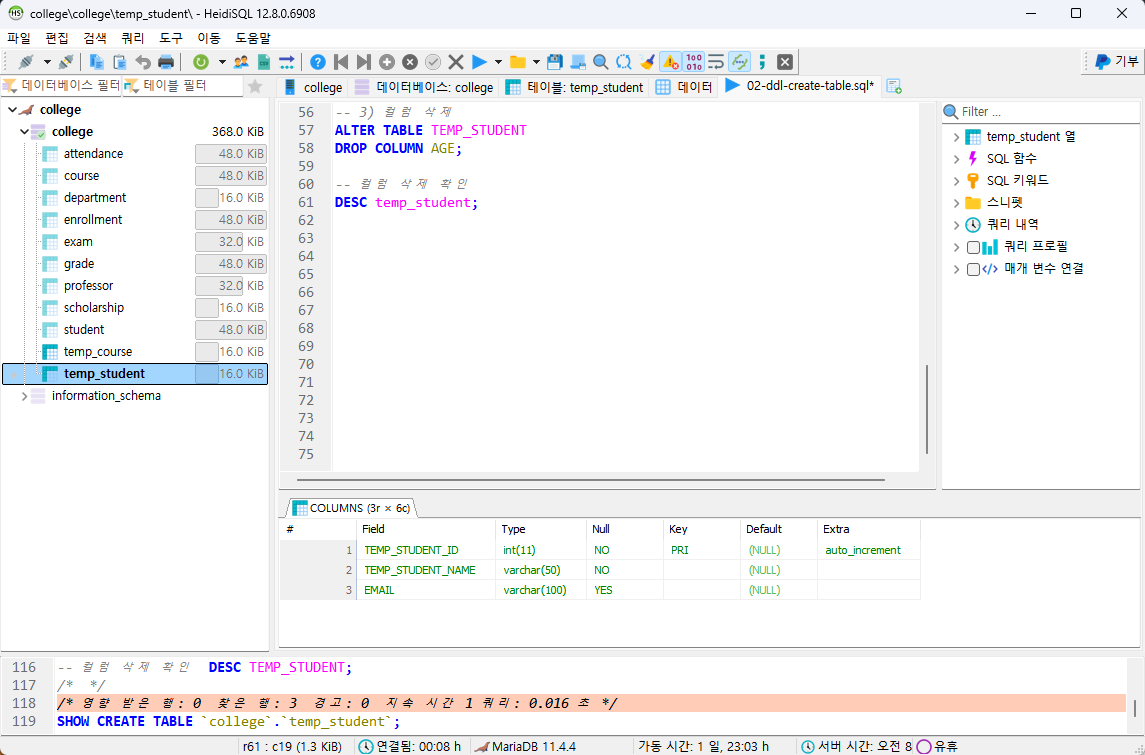Run the current SQL query
Screen dimensions: 1145x755
tap(479, 61)
